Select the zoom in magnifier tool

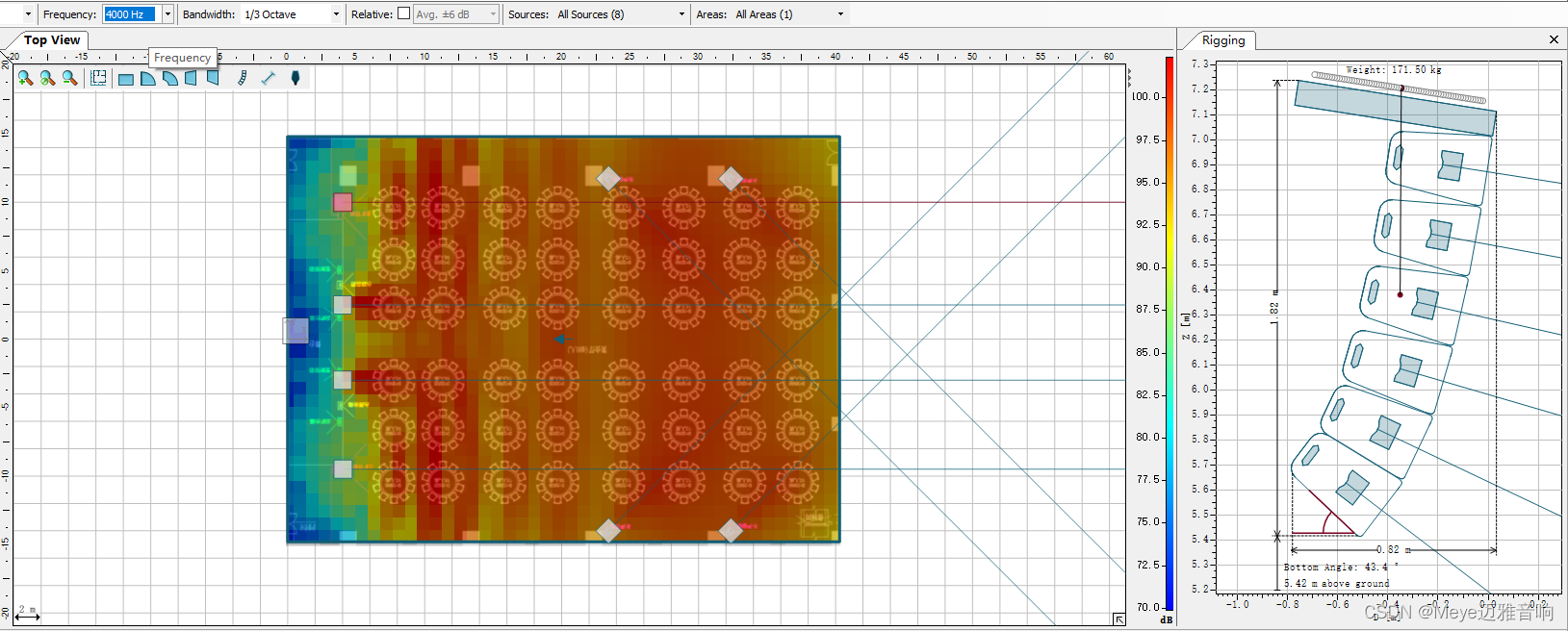click(25, 78)
